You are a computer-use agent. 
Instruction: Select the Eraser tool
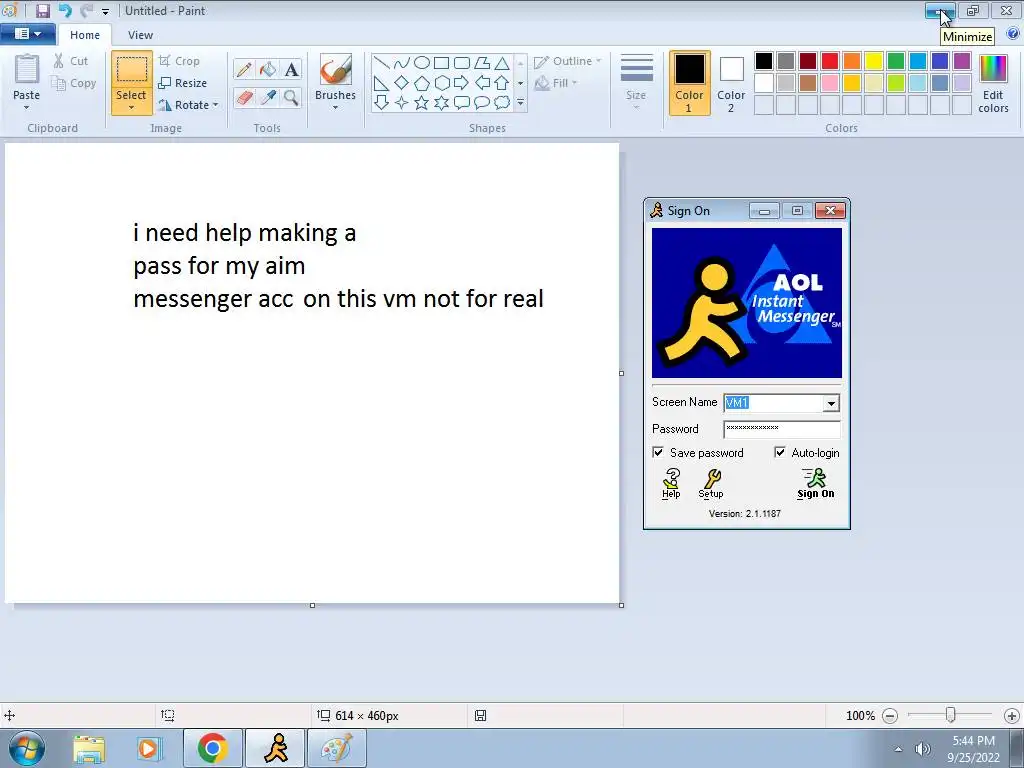[x=244, y=97]
